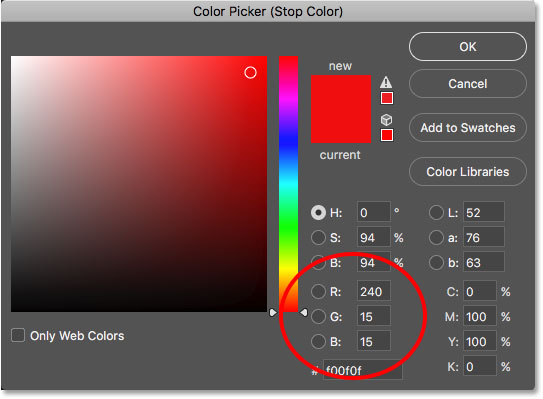Viewport: 543px width, 399px height.
Task: Click the hex color input field
Action: point(363,370)
